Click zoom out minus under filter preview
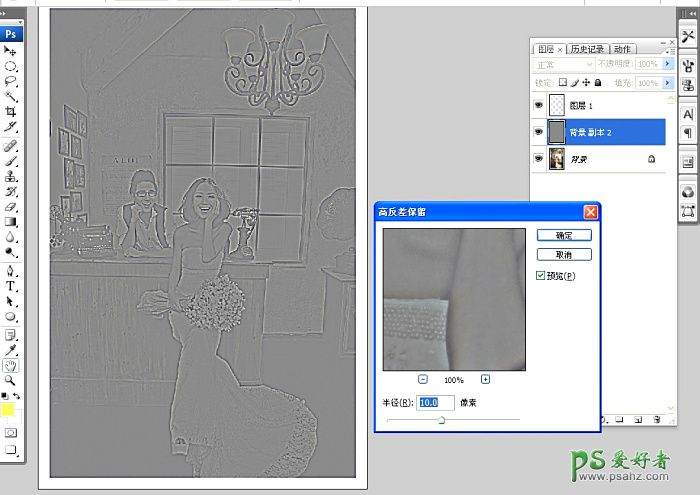The image size is (700, 495). [423, 379]
